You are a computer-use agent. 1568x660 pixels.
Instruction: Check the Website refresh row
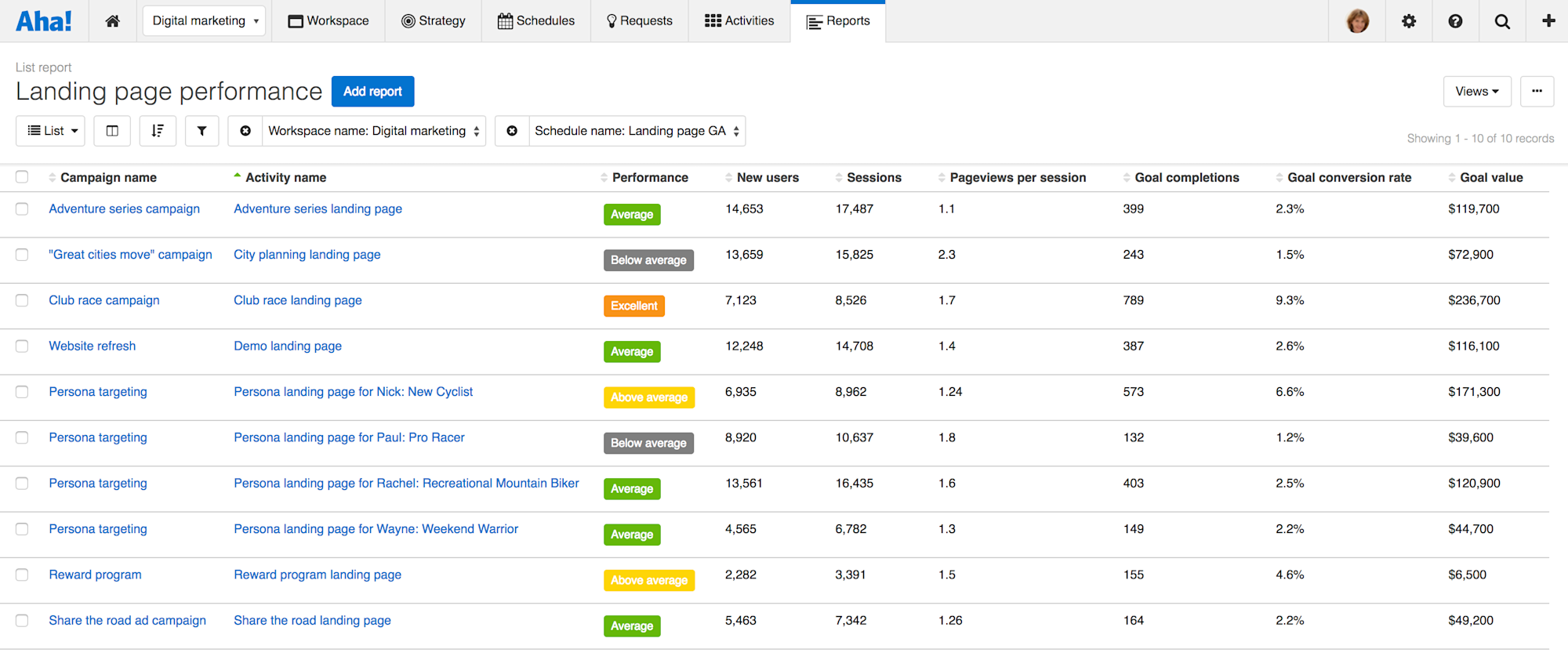click(x=22, y=346)
